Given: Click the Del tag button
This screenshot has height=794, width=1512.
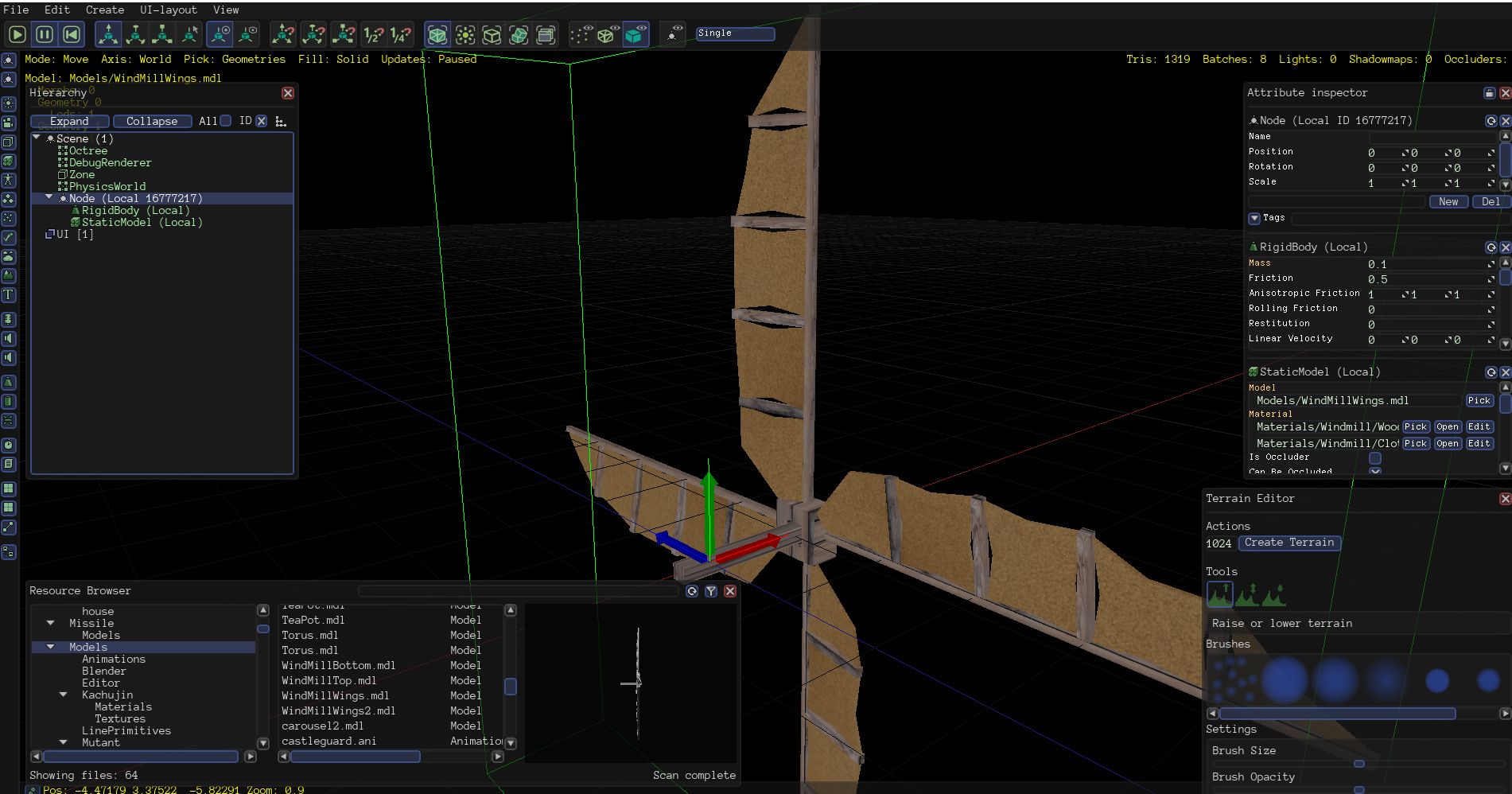Looking at the screenshot, I should click(1491, 201).
